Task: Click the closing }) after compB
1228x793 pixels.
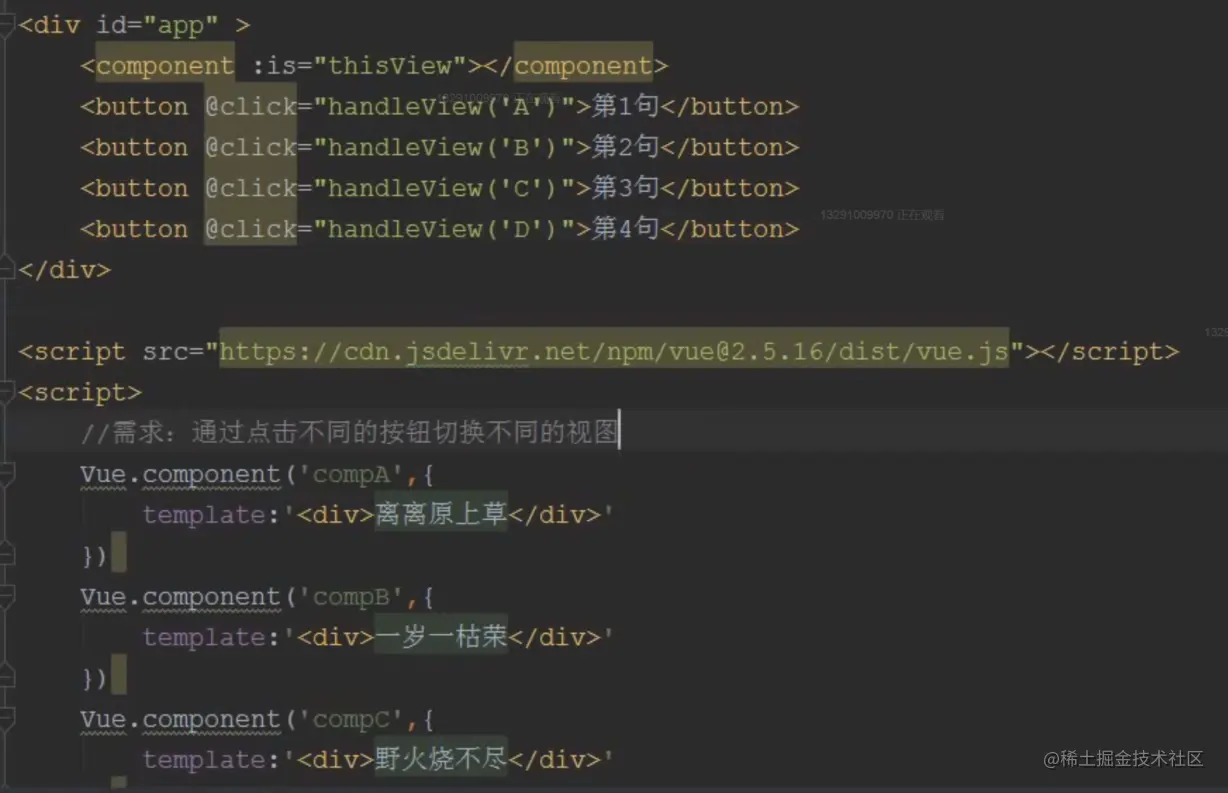Action: click(95, 679)
